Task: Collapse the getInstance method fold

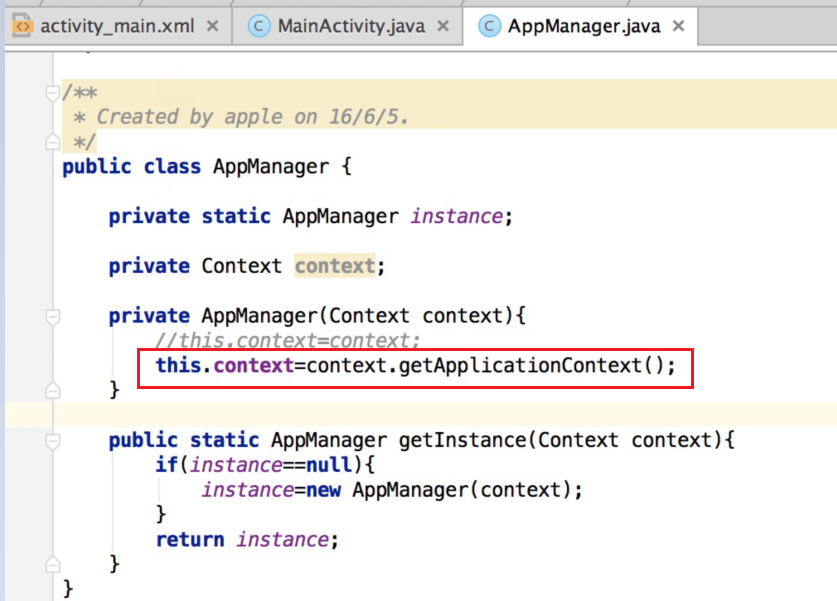Action: pos(52,441)
